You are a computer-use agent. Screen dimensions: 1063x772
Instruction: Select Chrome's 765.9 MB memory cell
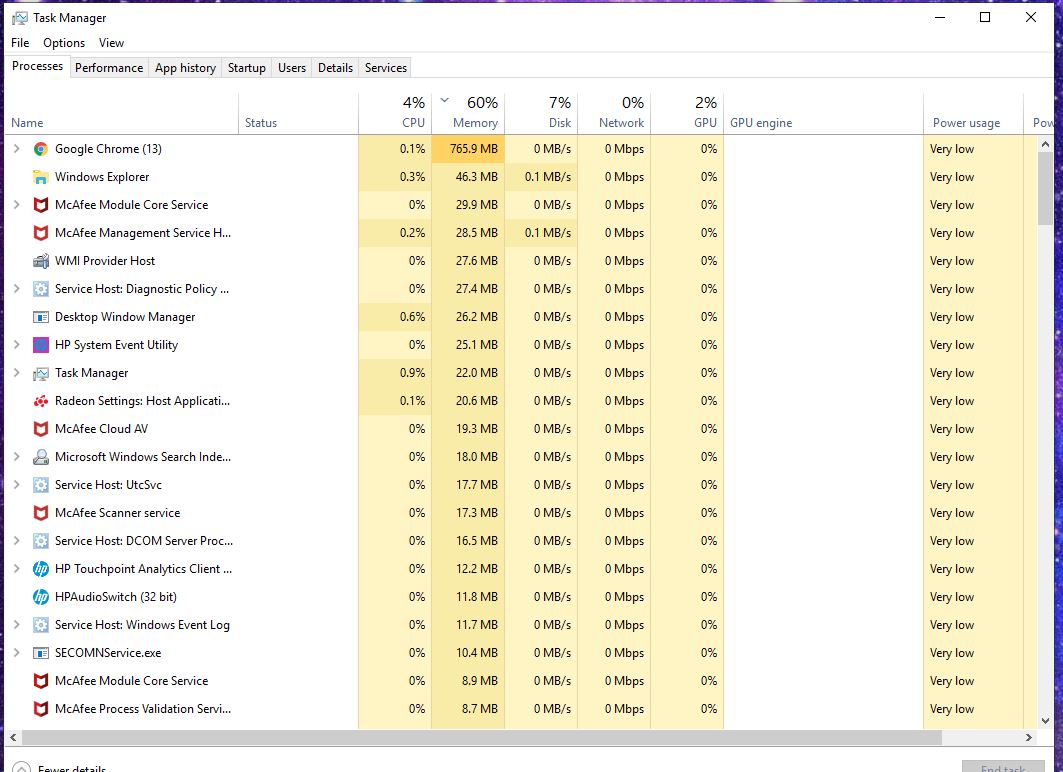pyautogui.click(x=468, y=149)
